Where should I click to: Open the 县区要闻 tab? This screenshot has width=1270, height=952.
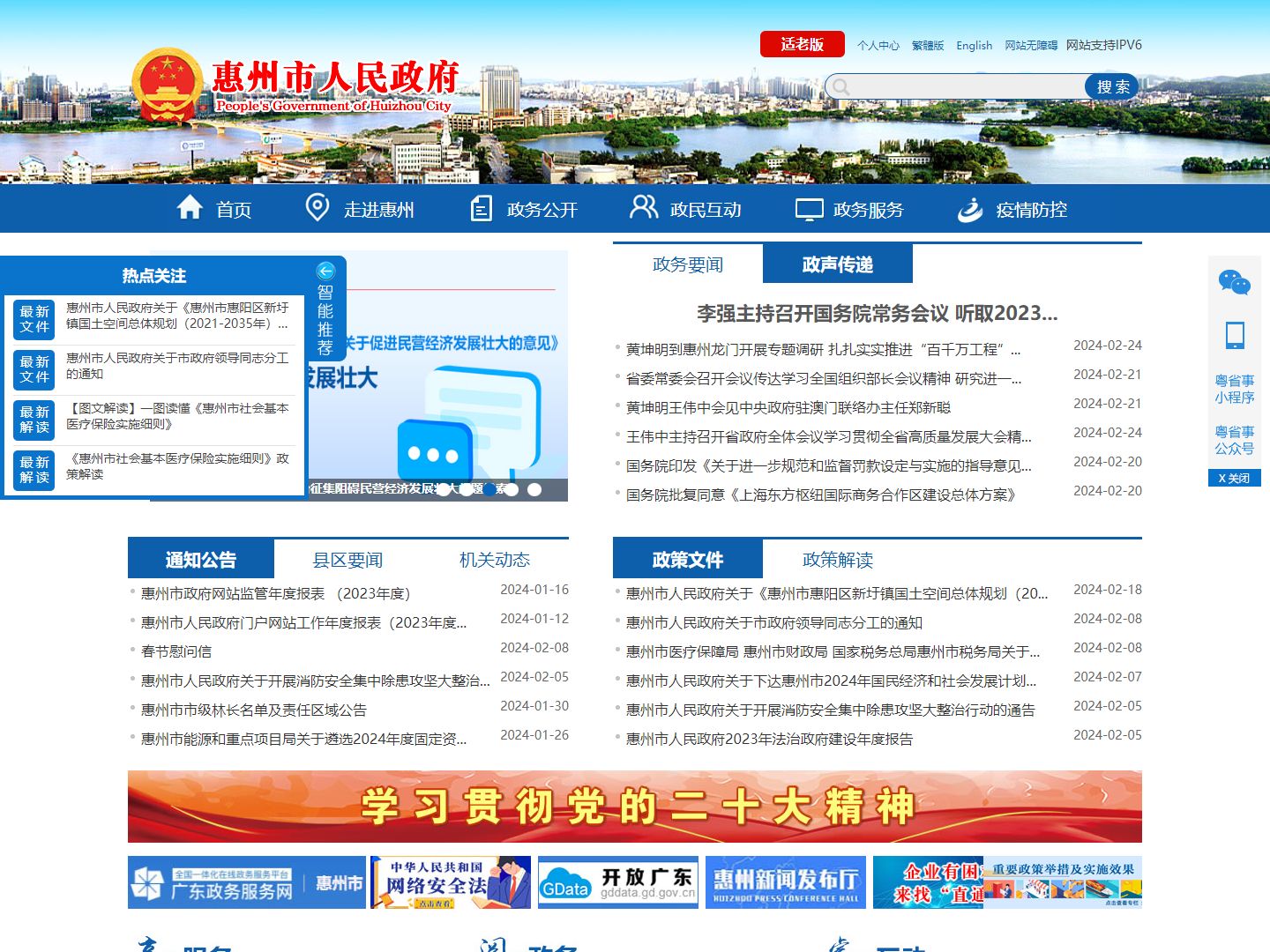pos(347,560)
